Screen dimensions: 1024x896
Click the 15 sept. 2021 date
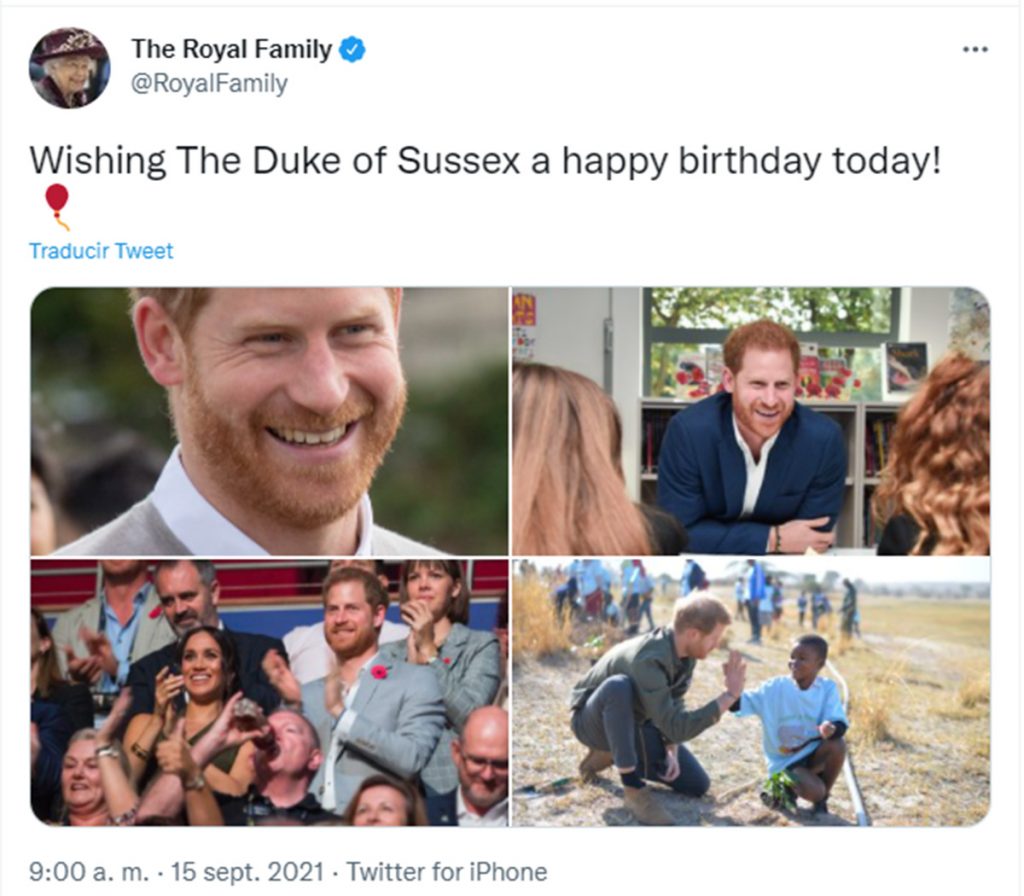click(248, 872)
